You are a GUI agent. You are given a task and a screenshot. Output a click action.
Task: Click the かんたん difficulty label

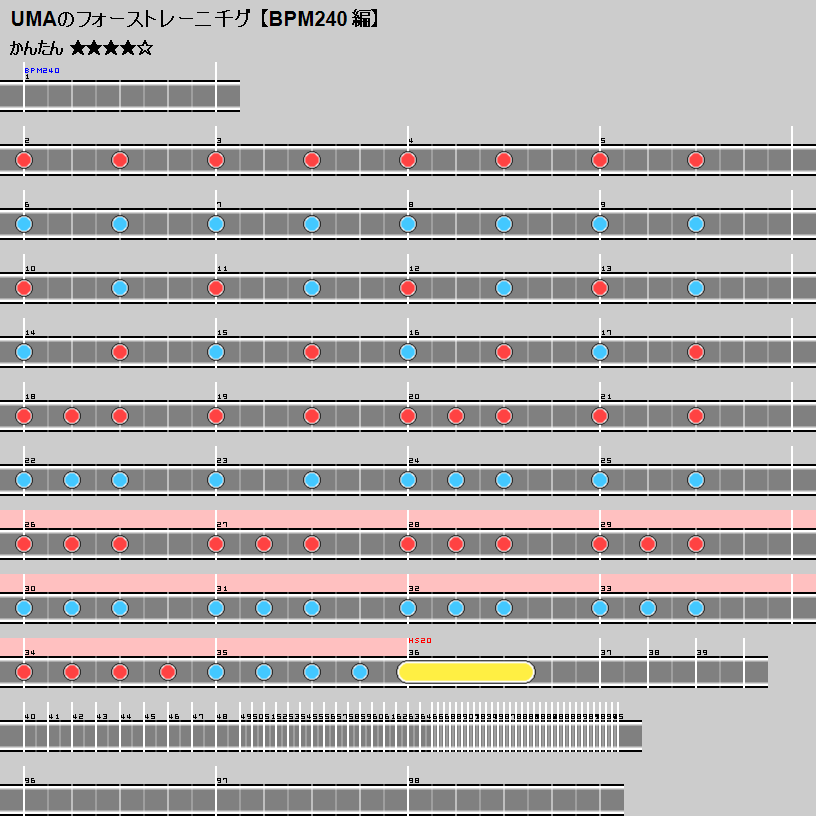pos(36,48)
